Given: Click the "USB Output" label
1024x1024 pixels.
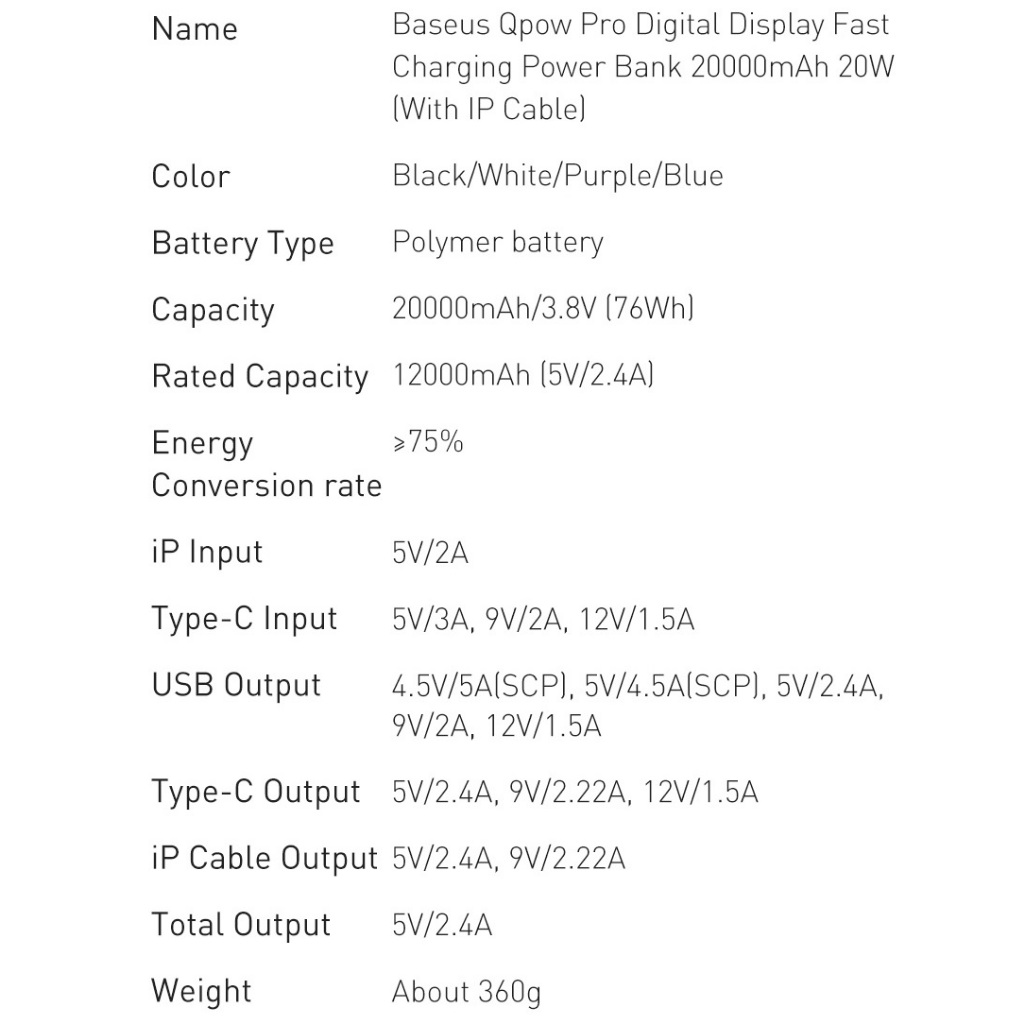Looking at the screenshot, I should pos(237,686).
